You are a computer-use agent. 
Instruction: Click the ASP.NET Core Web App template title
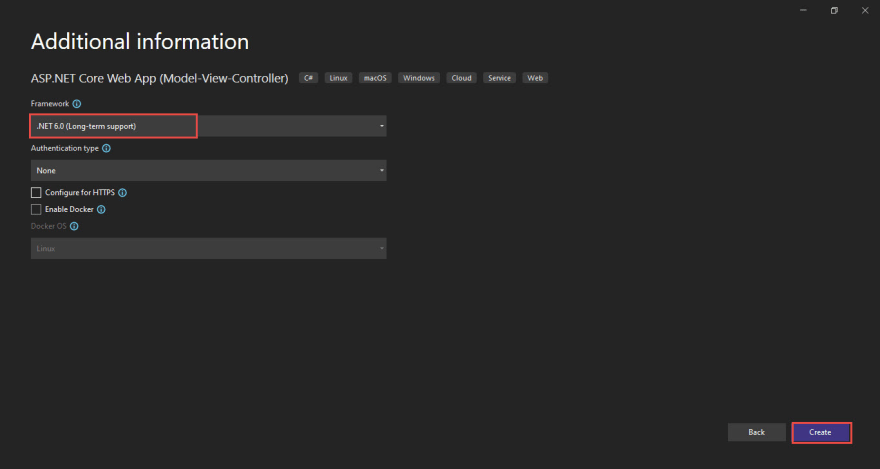[159, 79]
